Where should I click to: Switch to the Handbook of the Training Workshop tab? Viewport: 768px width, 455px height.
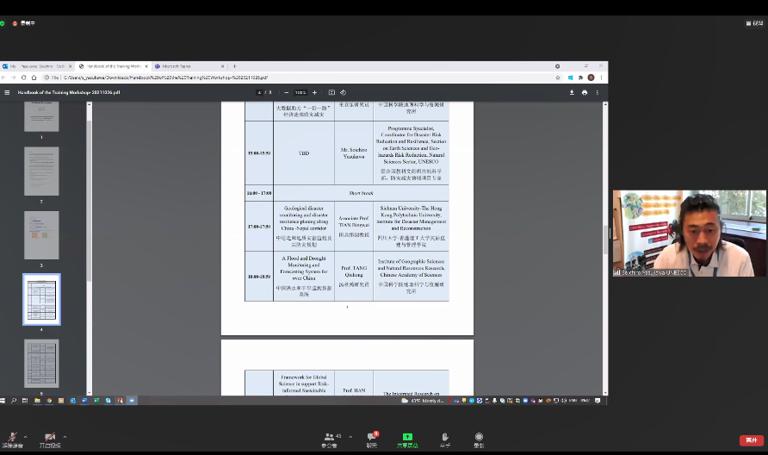coord(110,66)
